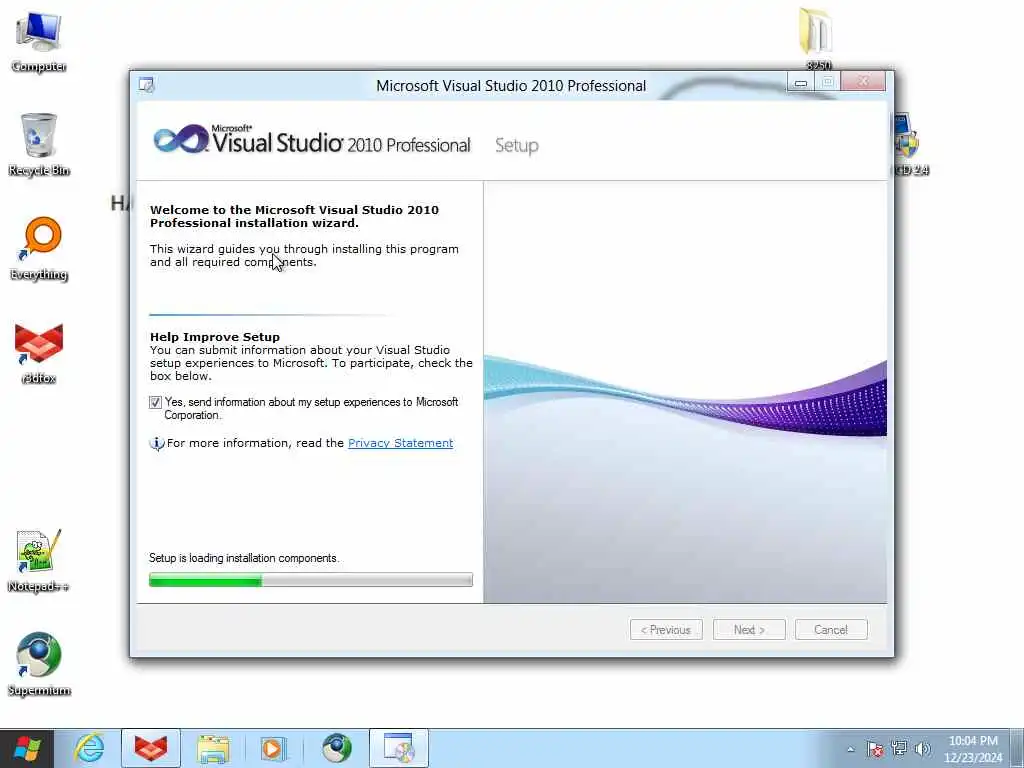Select the Notepad++ desktop shortcut
This screenshot has width=1024, height=768.
(38, 561)
